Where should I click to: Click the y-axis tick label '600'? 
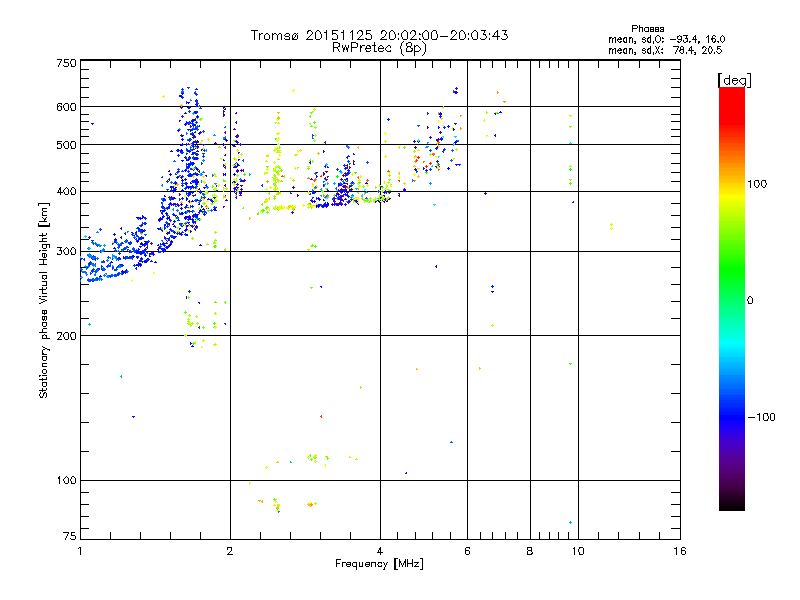(x=66, y=107)
